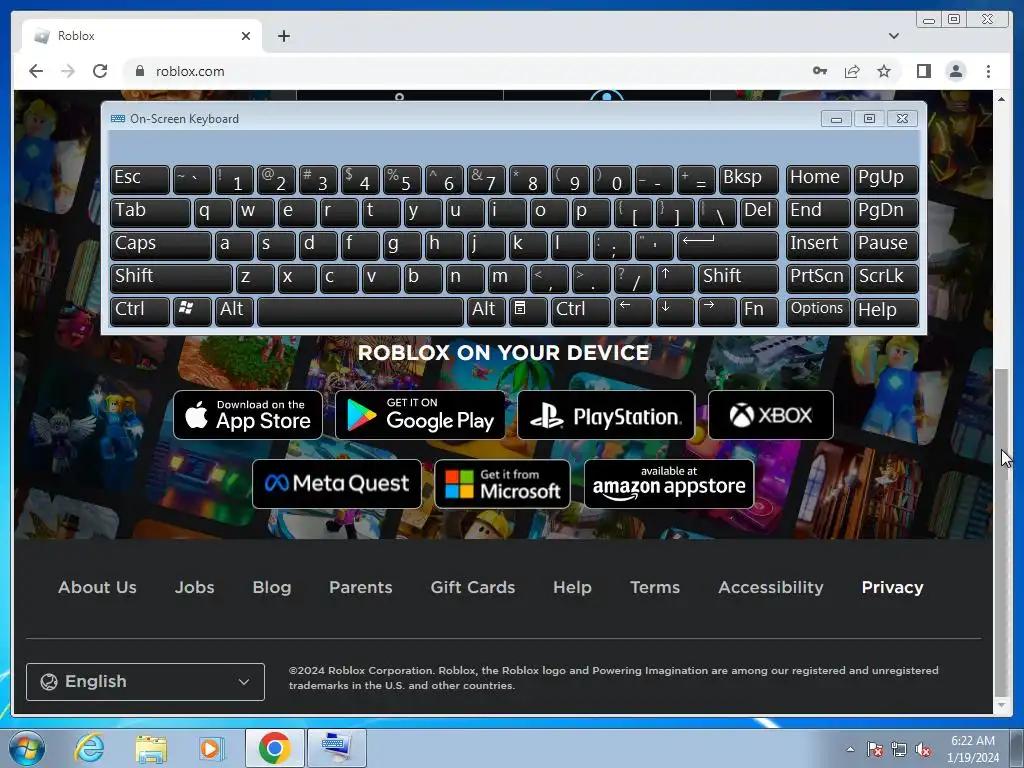Toggle right Shift key on keyboard

click(x=739, y=279)
